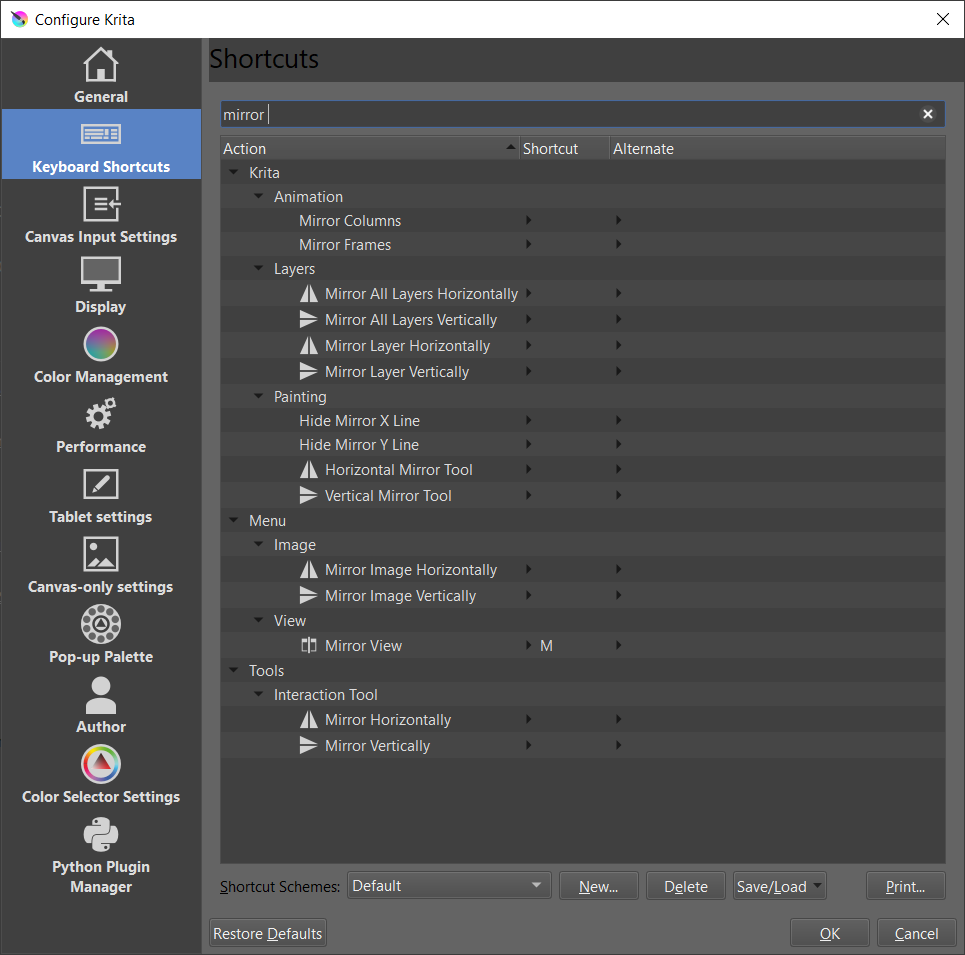The image size is (965, 955).
Task: Collapse the Animation tree group
Action: [259, 197]
